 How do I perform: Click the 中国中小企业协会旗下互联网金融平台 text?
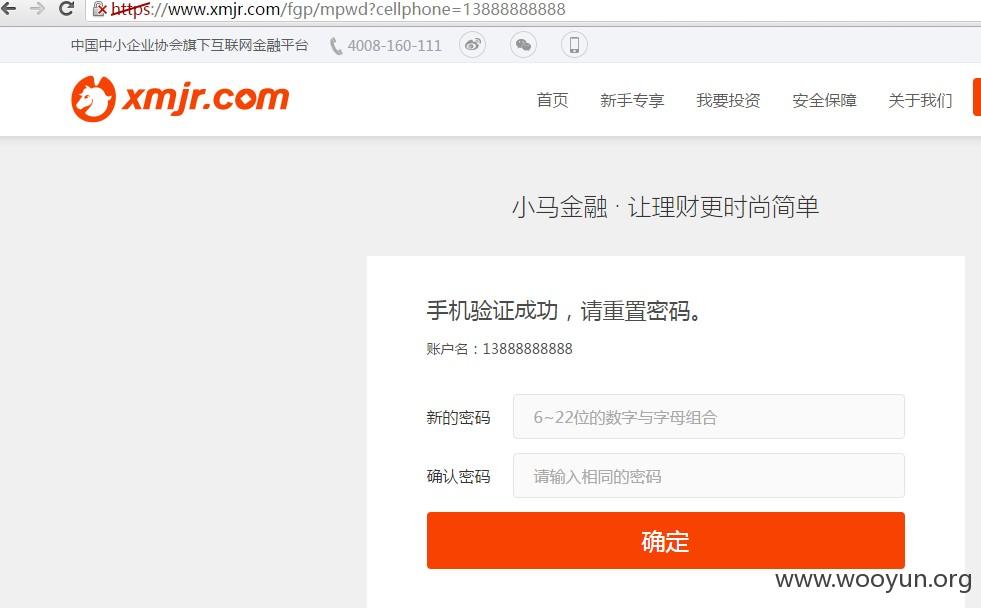(x=190, y=45)
